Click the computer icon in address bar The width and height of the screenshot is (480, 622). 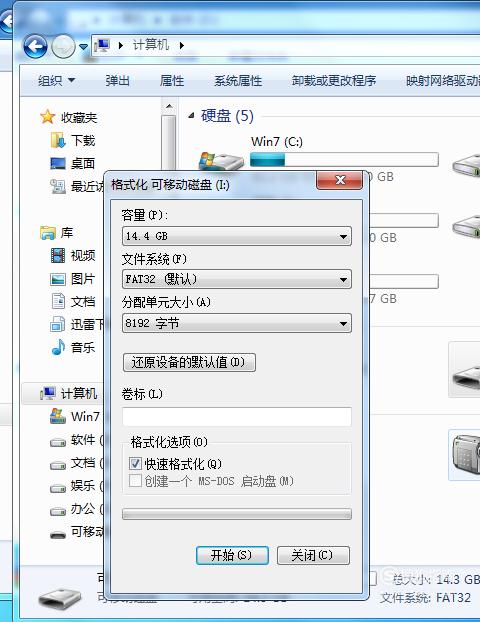102,46
